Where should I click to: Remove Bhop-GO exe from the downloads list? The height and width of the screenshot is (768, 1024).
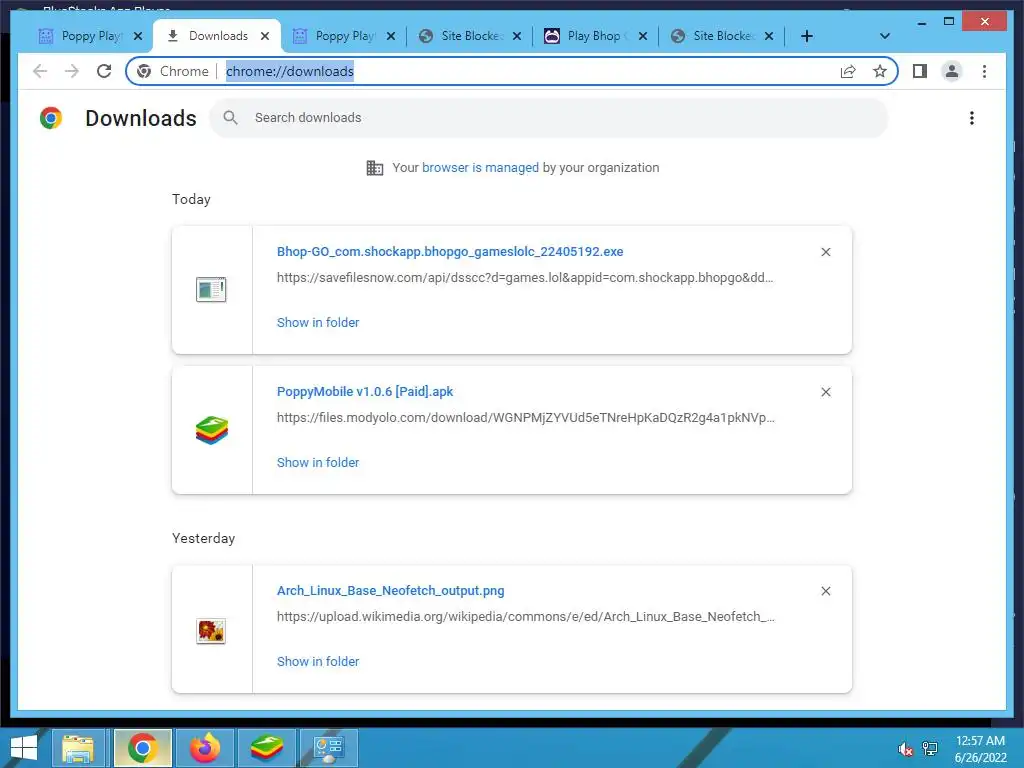tap(825, 252)
